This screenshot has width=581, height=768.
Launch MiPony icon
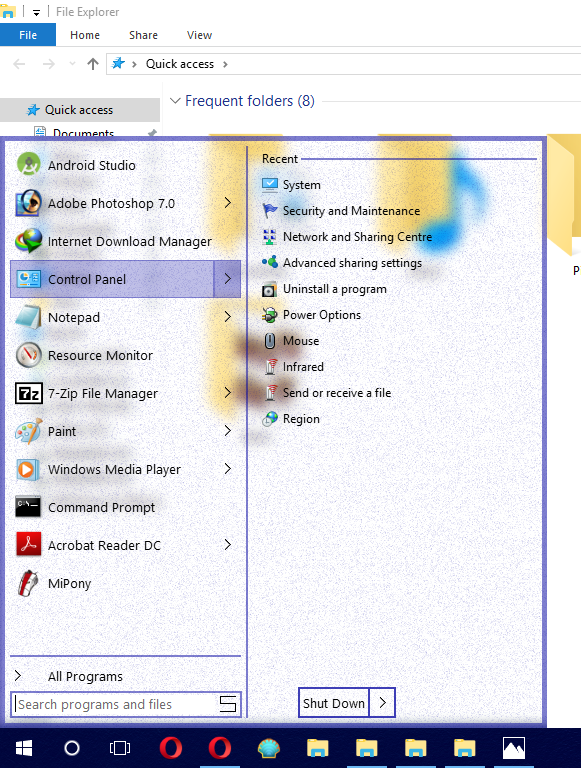click(29, 583)
